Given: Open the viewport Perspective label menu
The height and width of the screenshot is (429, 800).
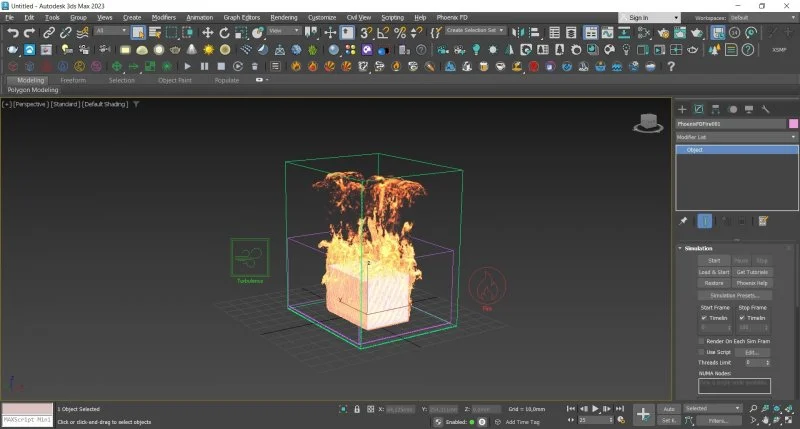Looking at the screenshot, I should tap(31, 104).
